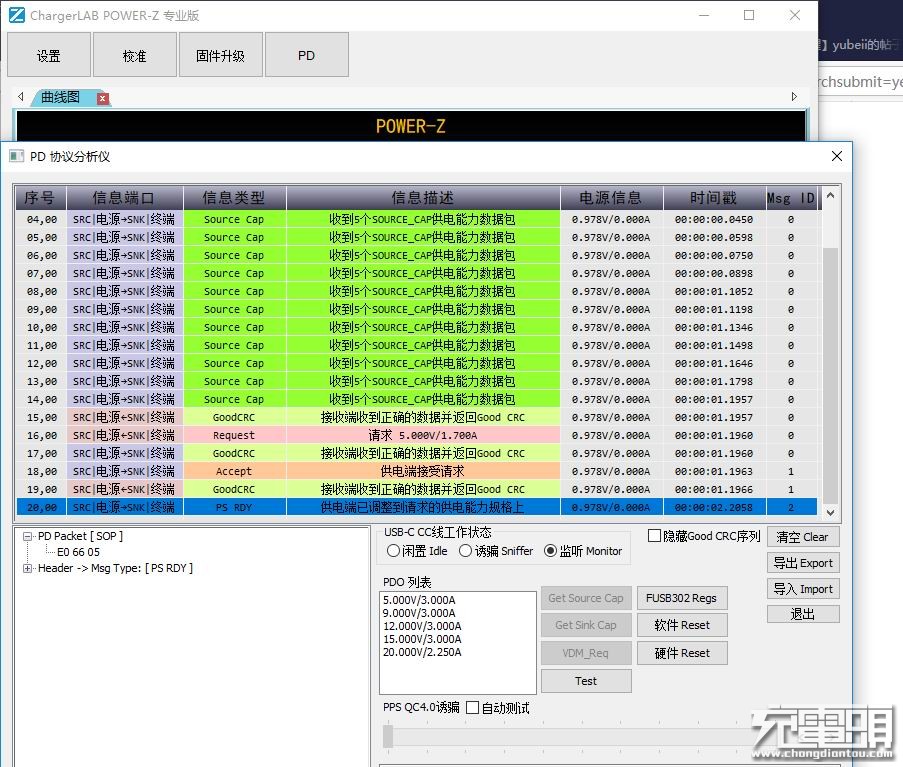Click the 序号 column header
The image size is (903, 767).
tap(41, 198)
